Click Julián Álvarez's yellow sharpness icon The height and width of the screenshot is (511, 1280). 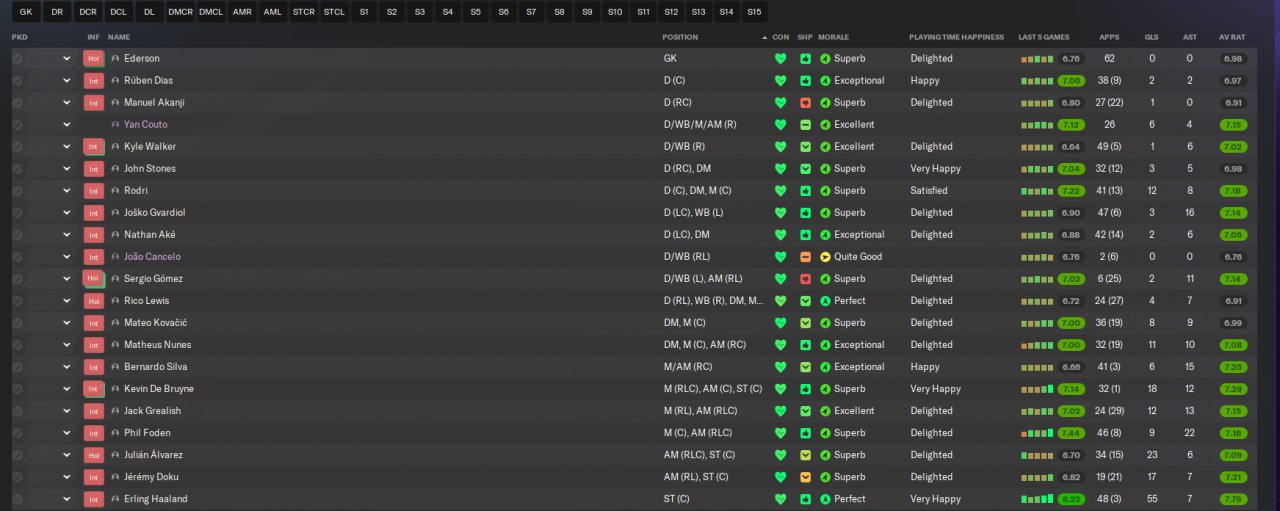point(805,455)
